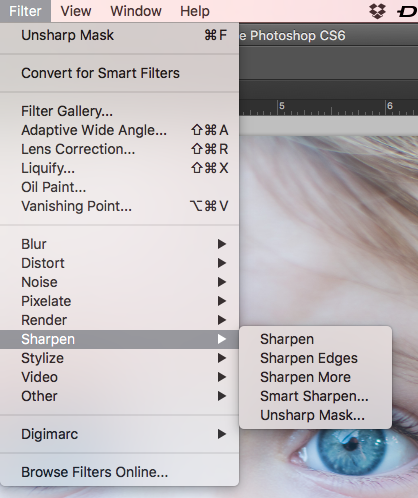418x498 pixels.
Task: Expand the Render submenu
Action: 119,320
